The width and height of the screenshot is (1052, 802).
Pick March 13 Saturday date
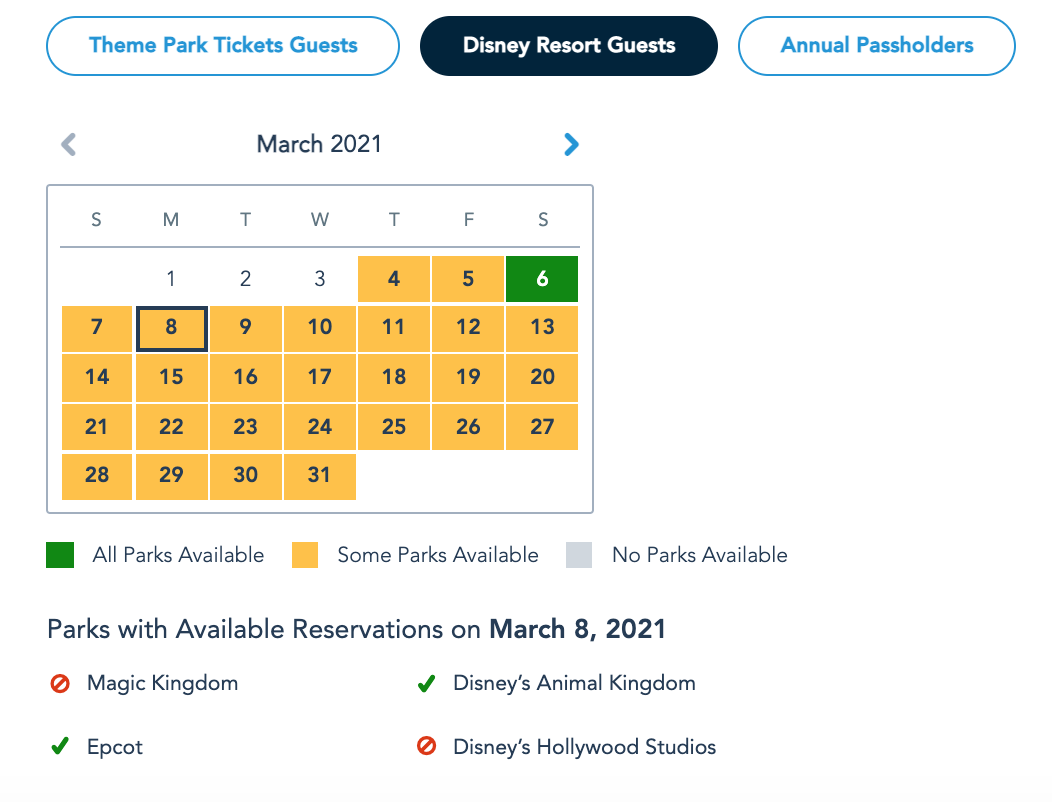click(542, 328)
